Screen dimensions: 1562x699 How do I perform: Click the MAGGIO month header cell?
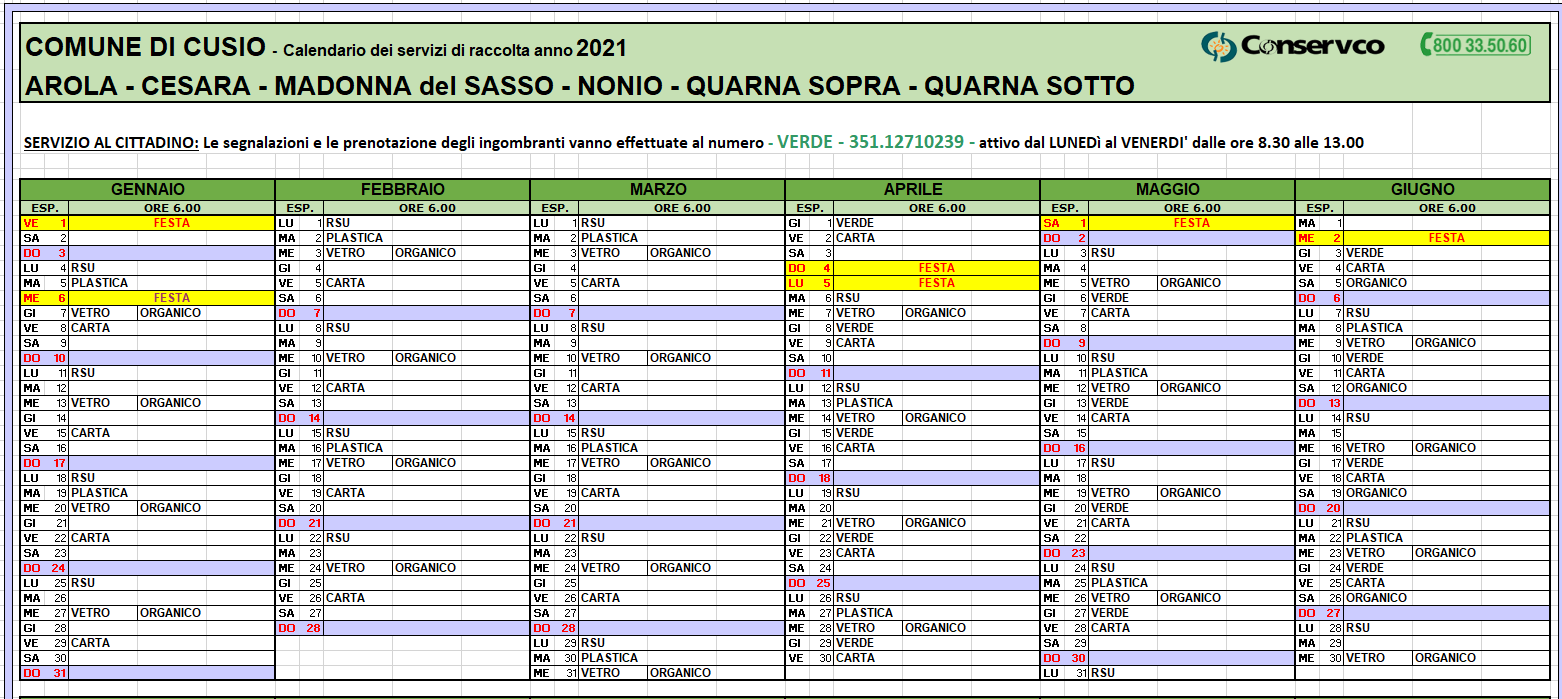tap(1167, 189)
